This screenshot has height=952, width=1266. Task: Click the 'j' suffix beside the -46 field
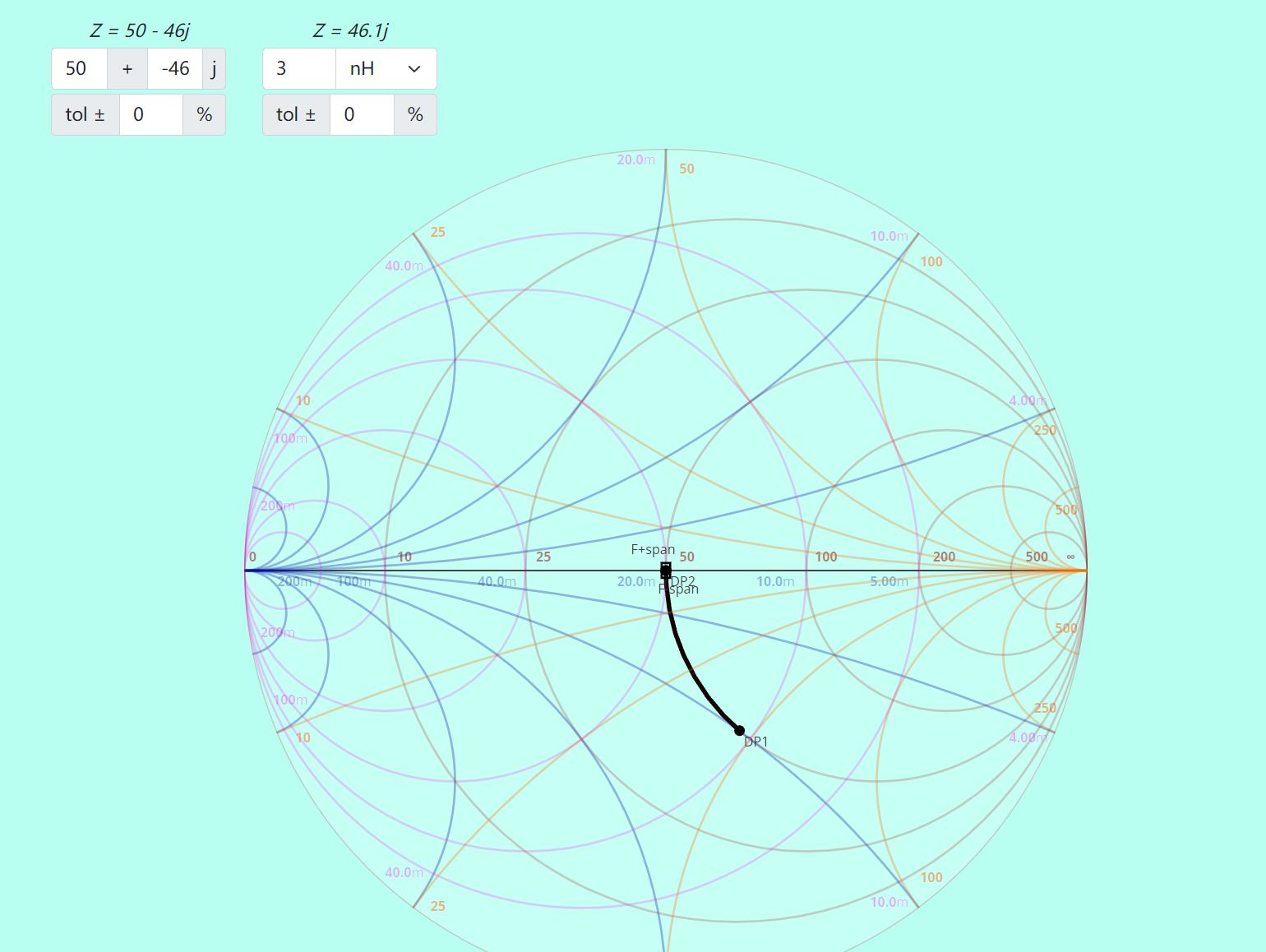(214, 69)
